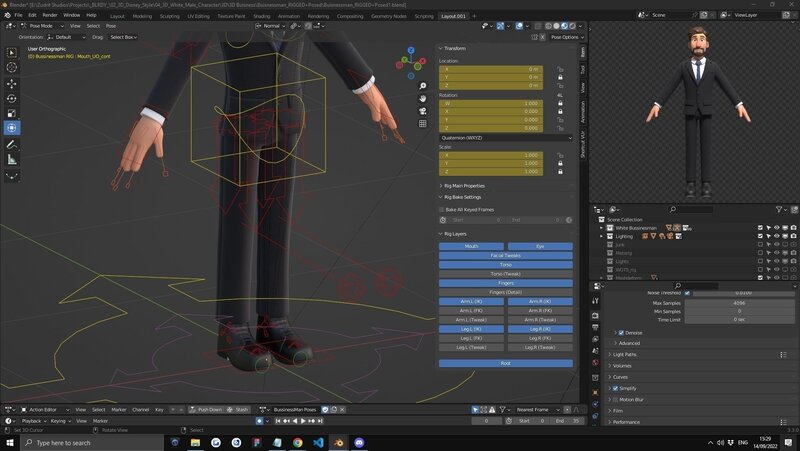This screenshot has width=800, height=451.
Task: Select the Move tool in the left toolbar
Action: click(12, 83)
